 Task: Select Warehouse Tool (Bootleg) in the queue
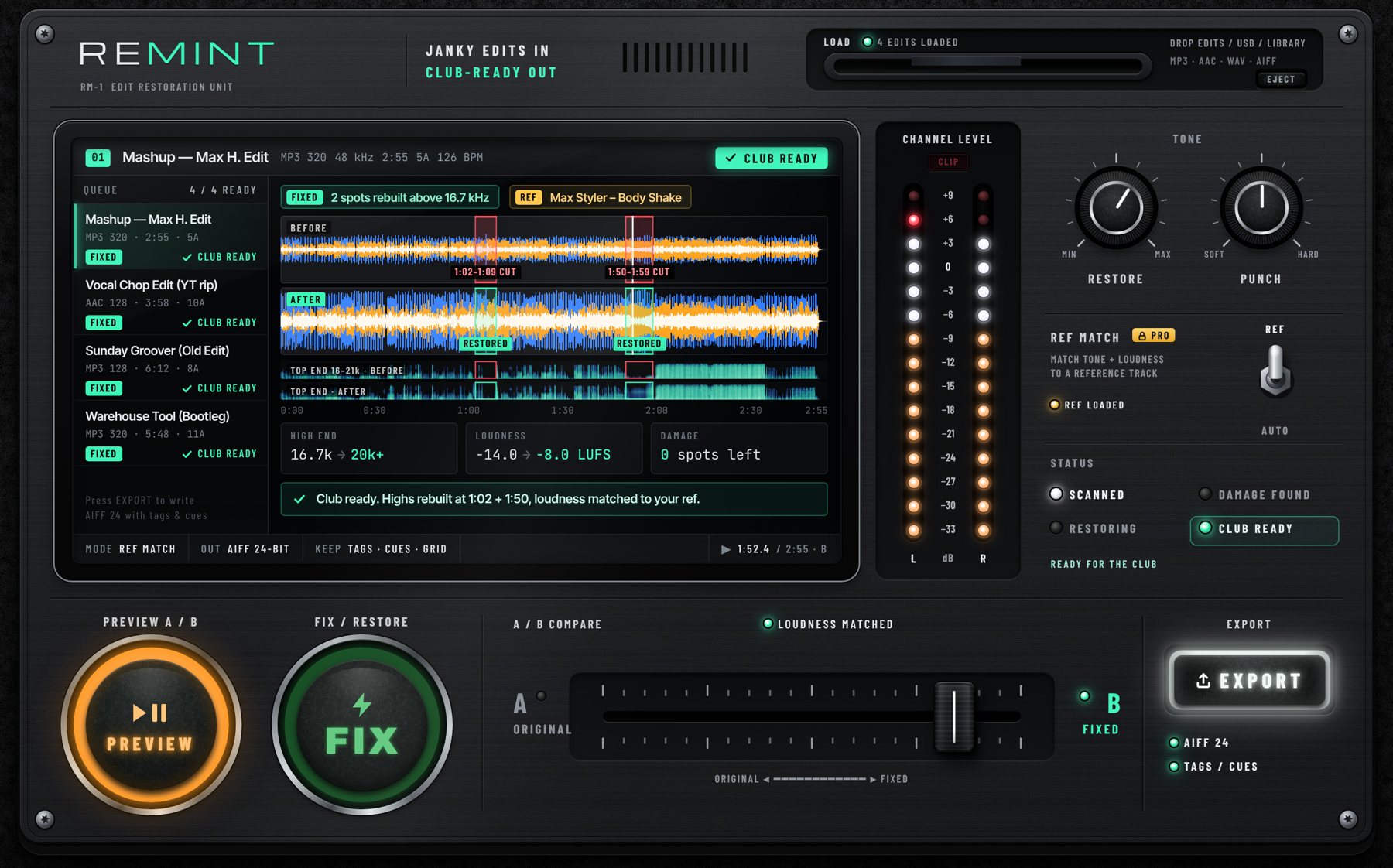click(x=171, y=435)
